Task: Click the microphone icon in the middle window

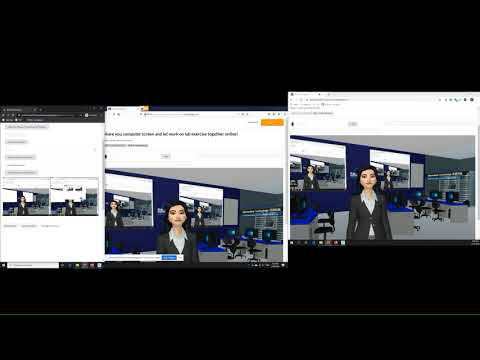Action: (106, 156)
